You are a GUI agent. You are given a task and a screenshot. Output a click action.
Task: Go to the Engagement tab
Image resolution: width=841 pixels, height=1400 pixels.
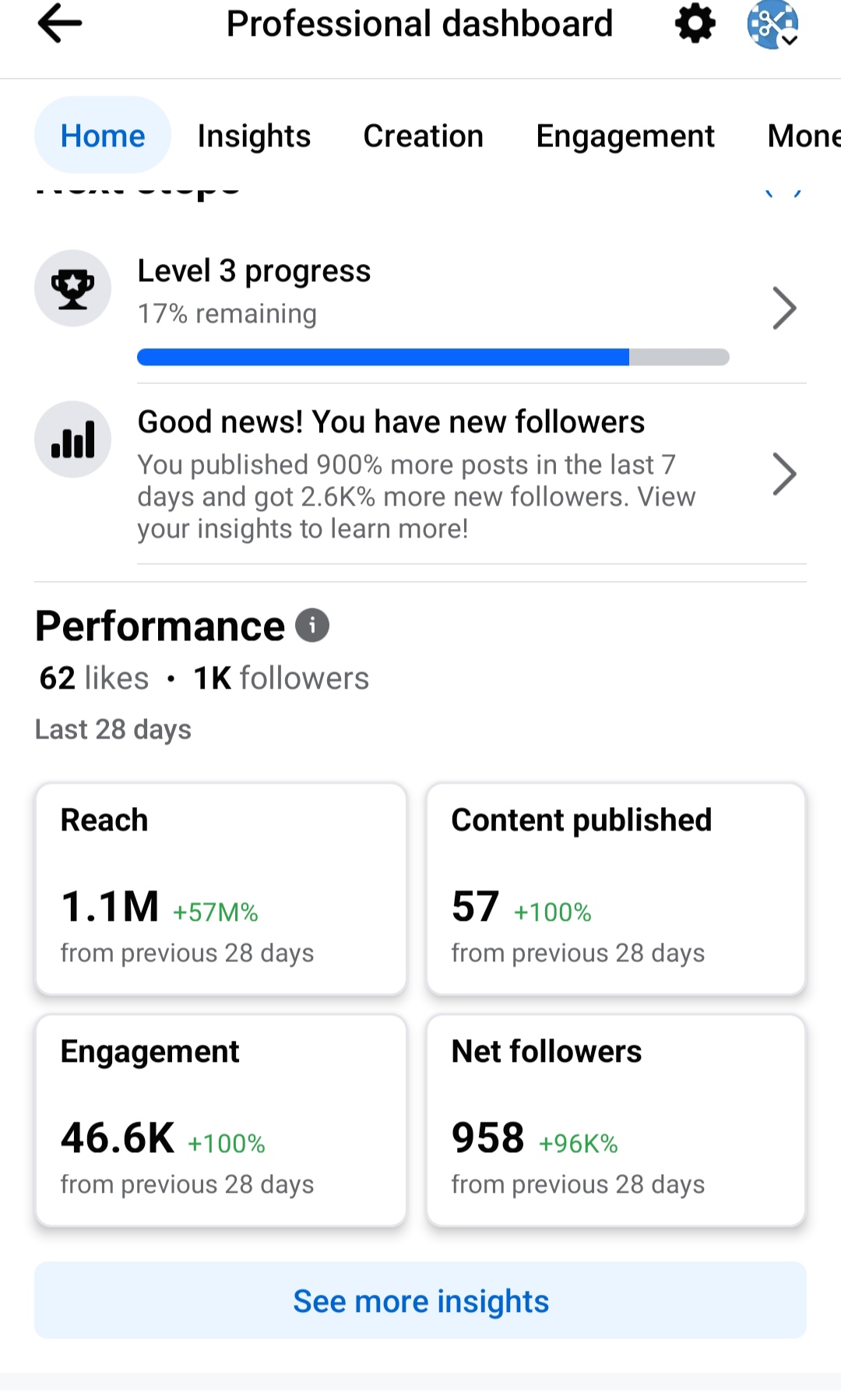(x=625, y=136)
